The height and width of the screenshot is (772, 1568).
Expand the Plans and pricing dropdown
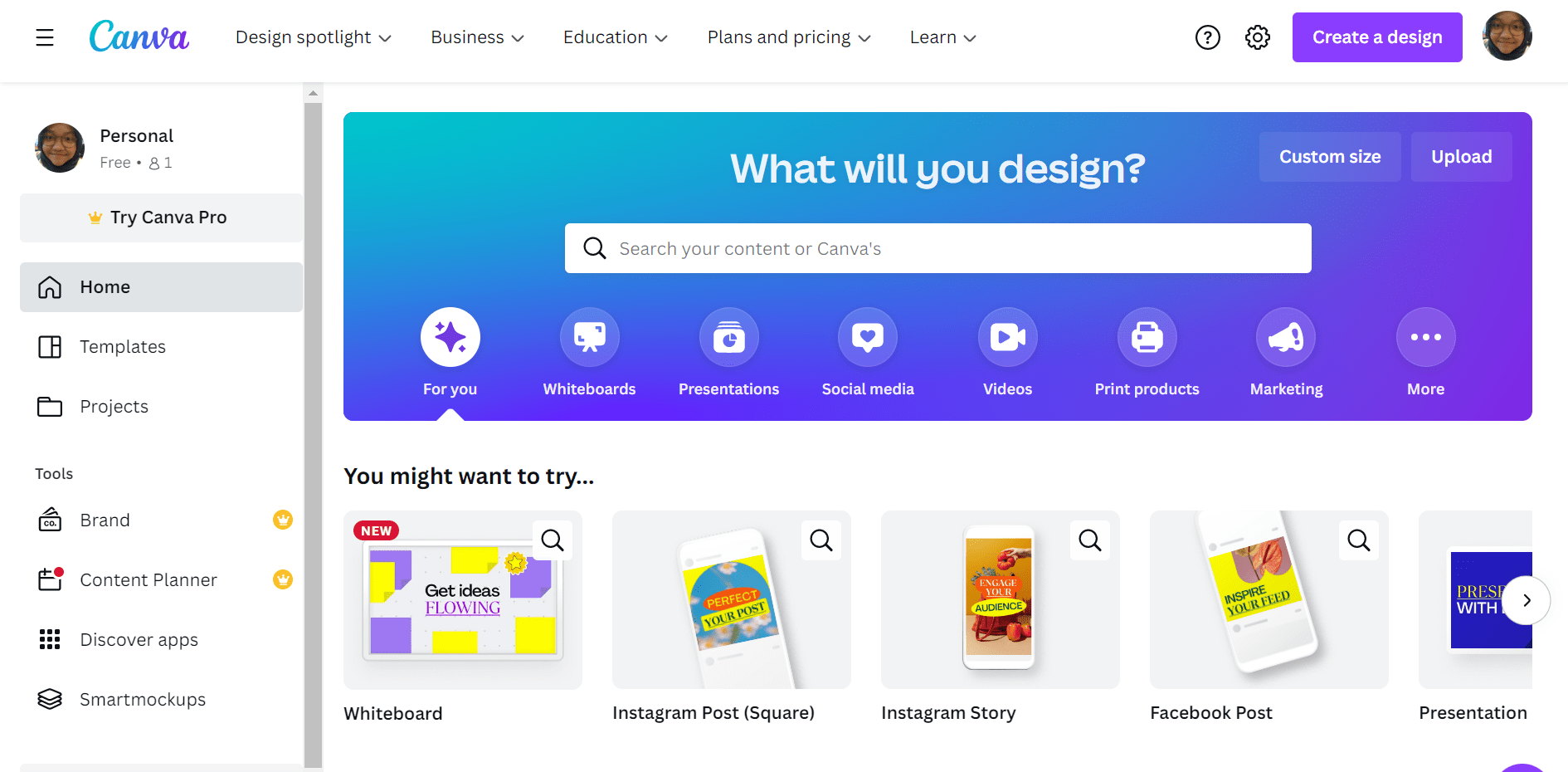tap(789, 37)
